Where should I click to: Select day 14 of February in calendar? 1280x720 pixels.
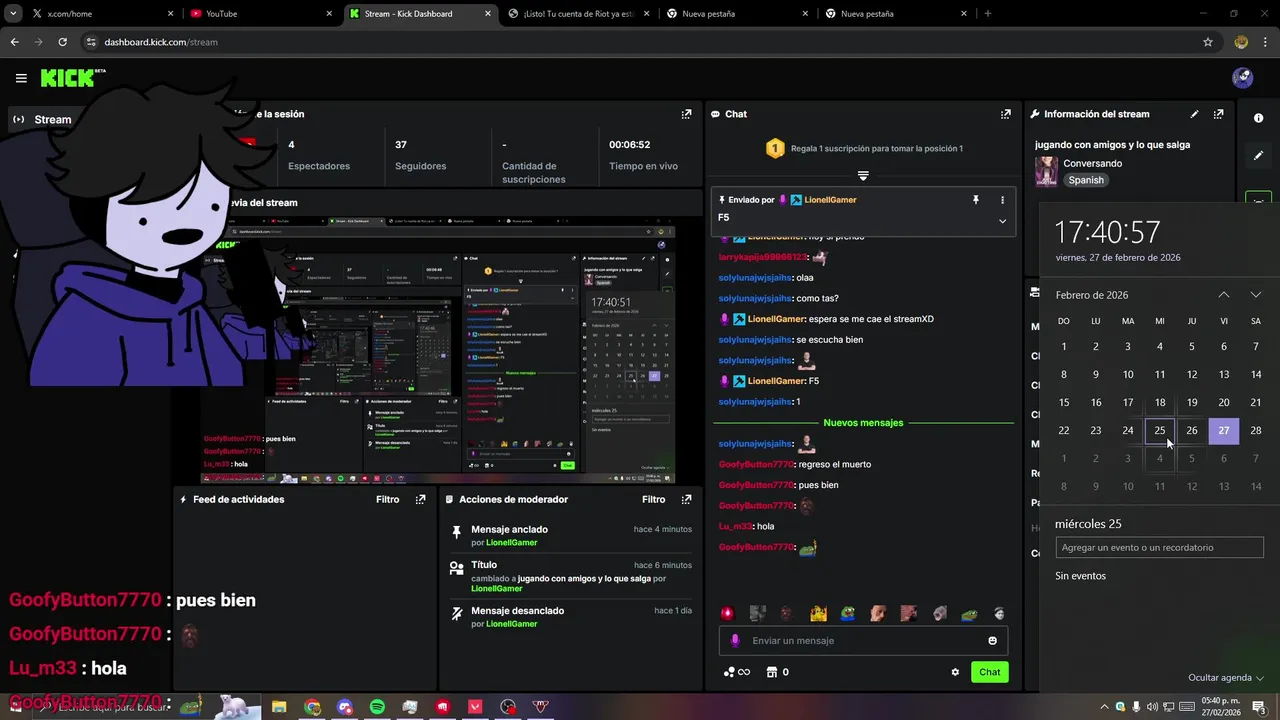(1256, 375)
